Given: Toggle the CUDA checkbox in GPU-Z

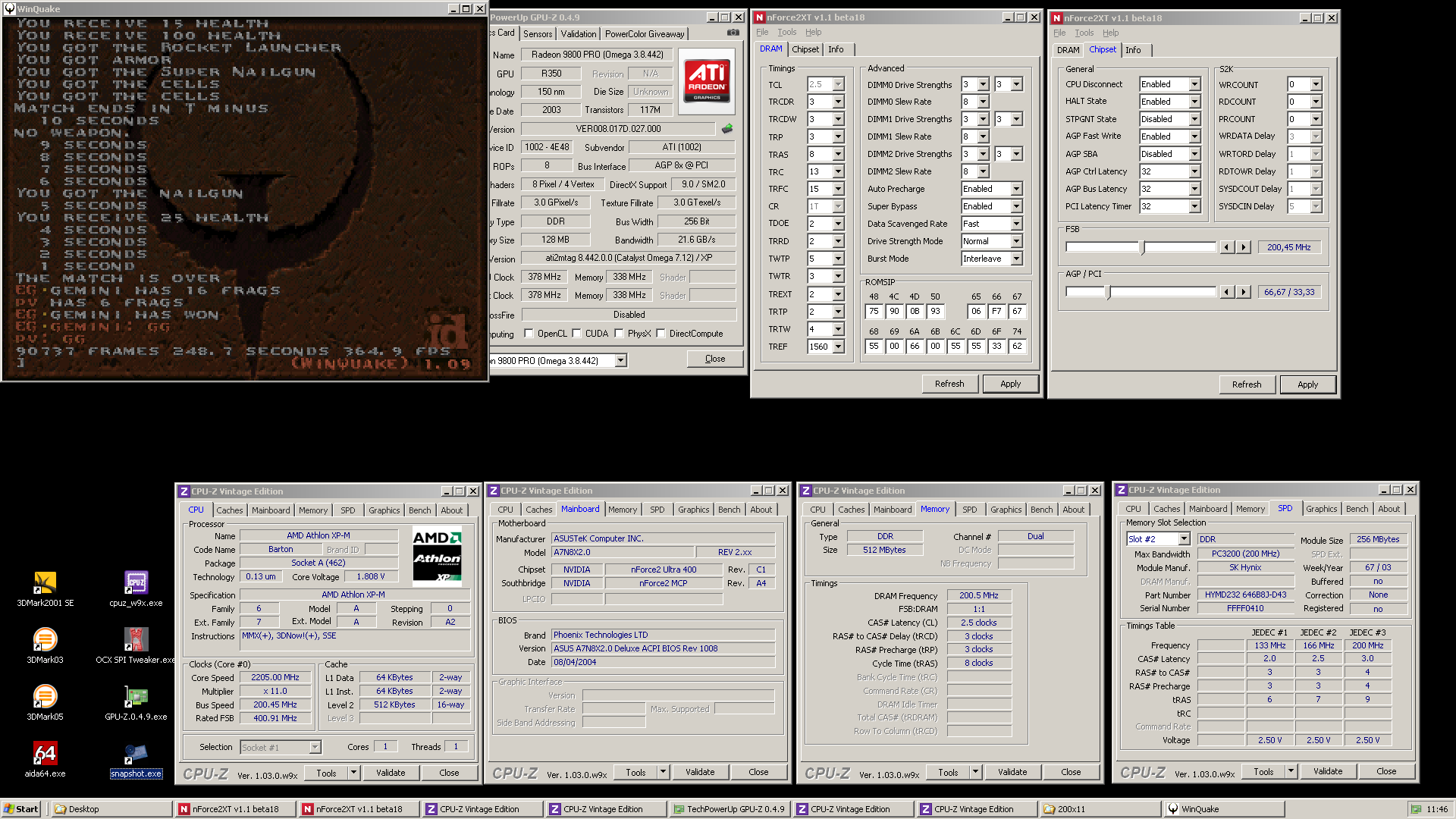Looking at the screenshot, I should click(576, 334).
